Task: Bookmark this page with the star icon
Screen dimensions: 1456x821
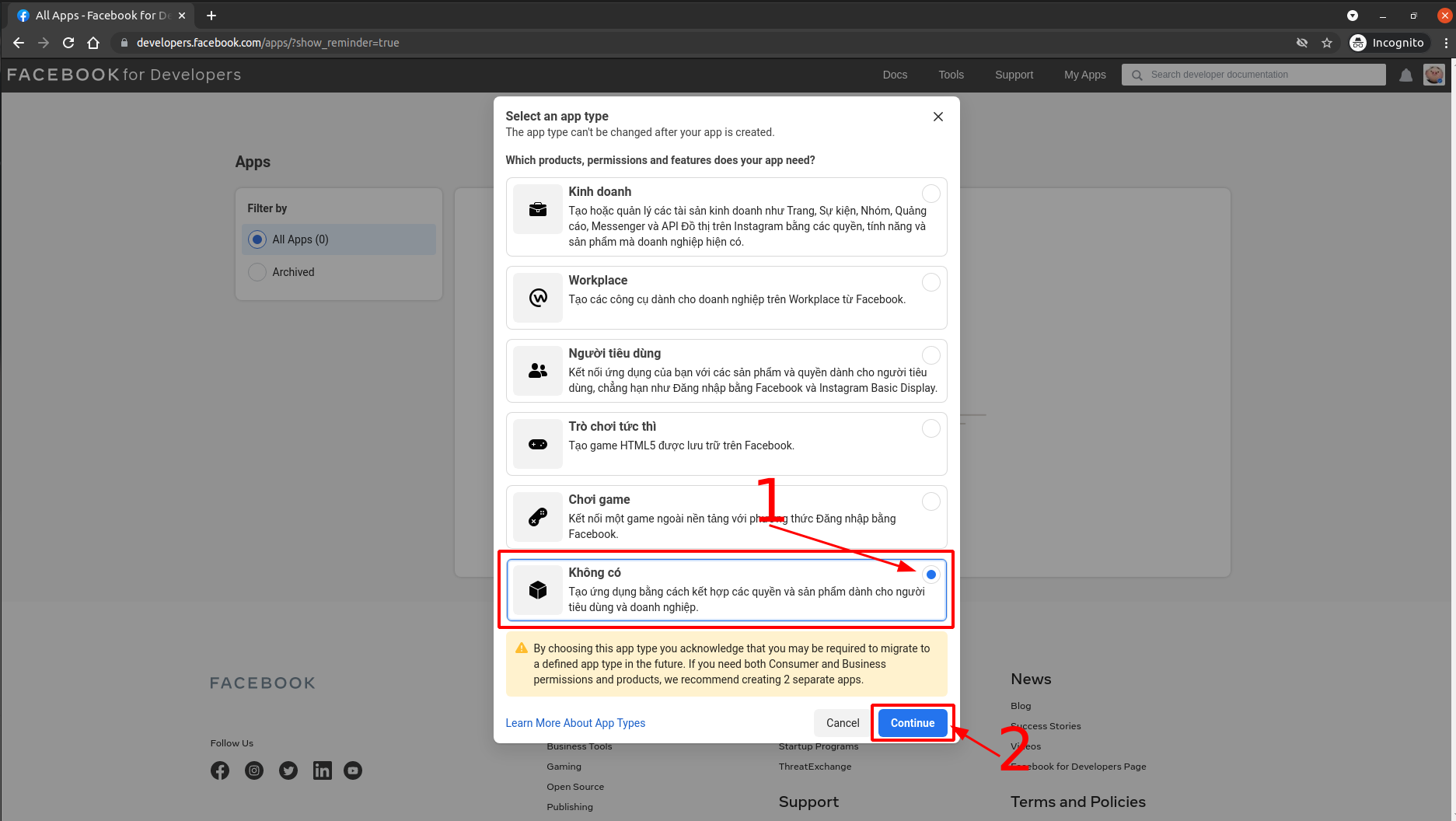Action: pyautogui.click(x=1327, y=43)
